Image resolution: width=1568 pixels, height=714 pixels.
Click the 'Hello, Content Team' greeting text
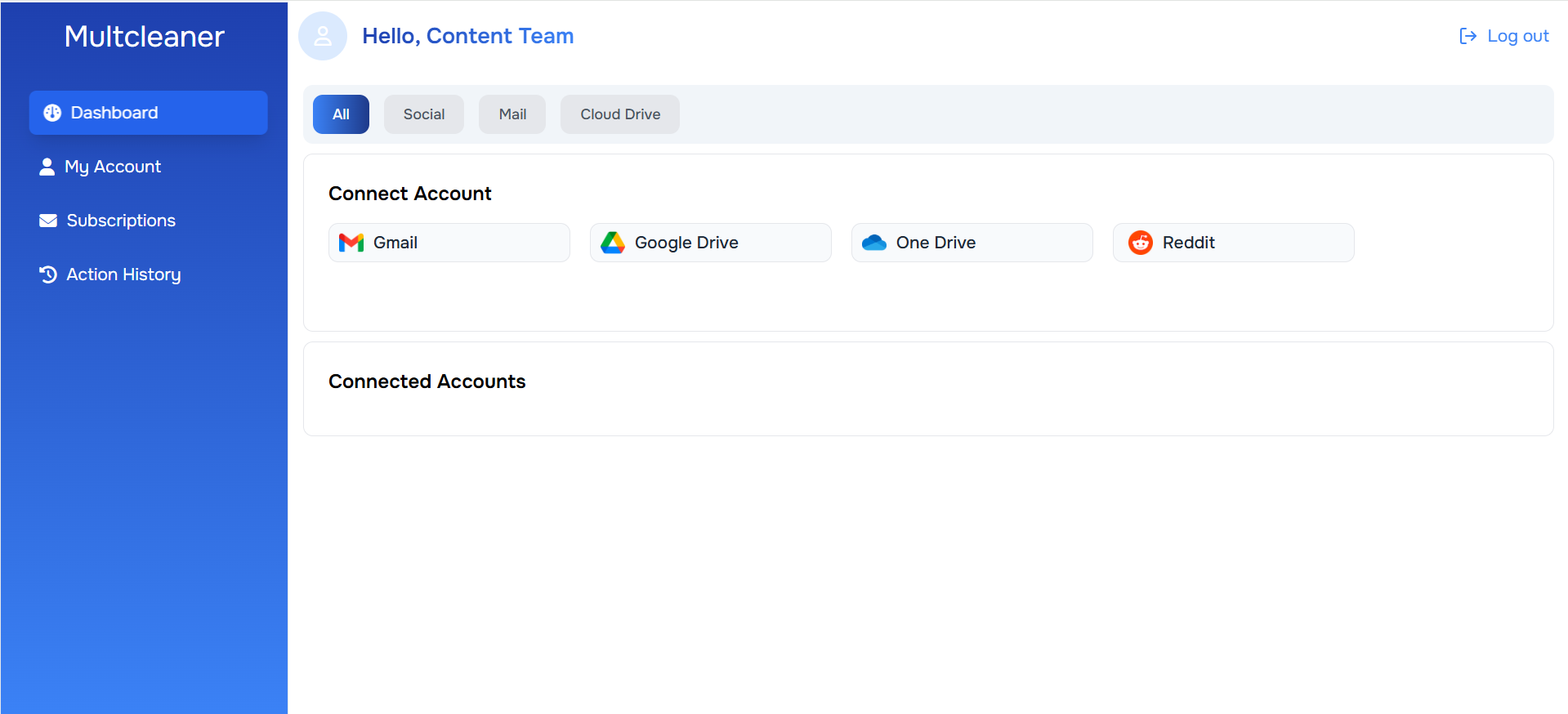pos(468,36)
